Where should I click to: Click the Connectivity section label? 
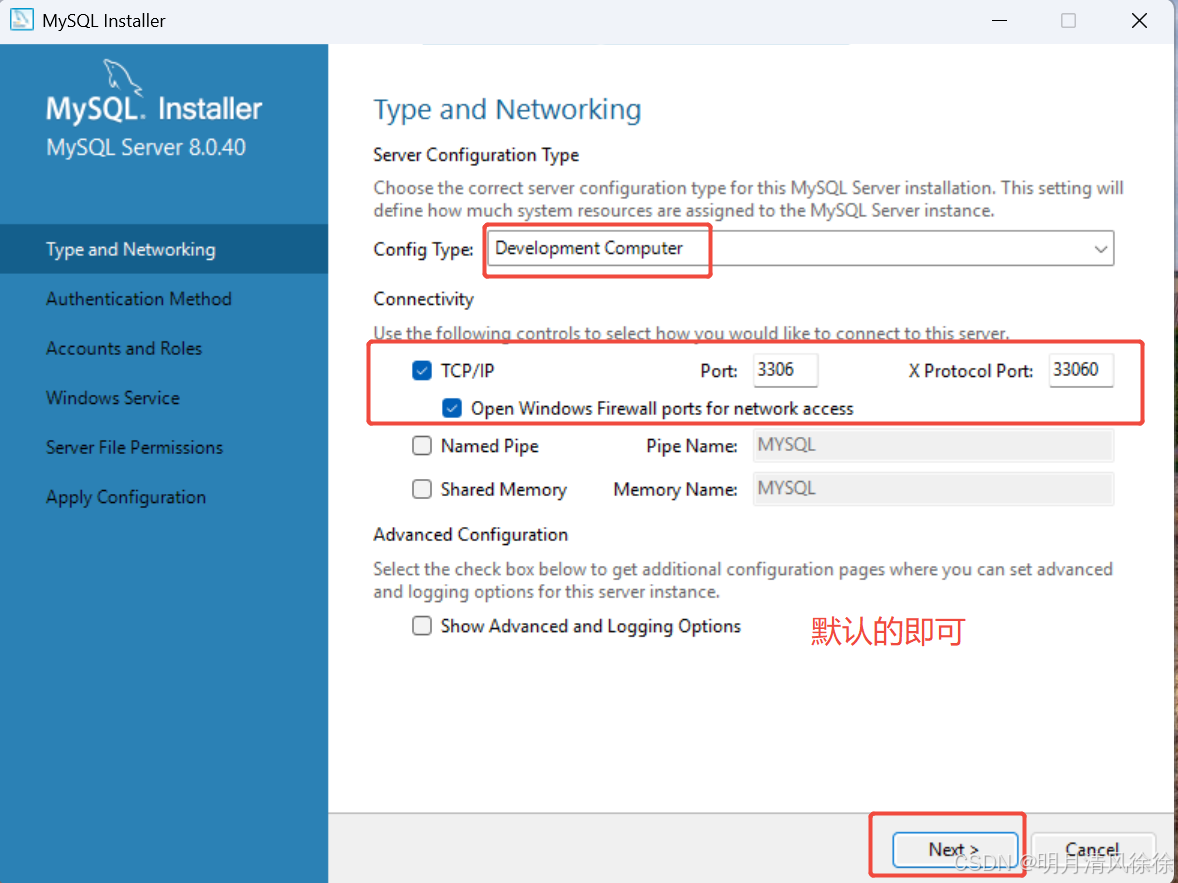pyautogui.click(x=423, y=299)
